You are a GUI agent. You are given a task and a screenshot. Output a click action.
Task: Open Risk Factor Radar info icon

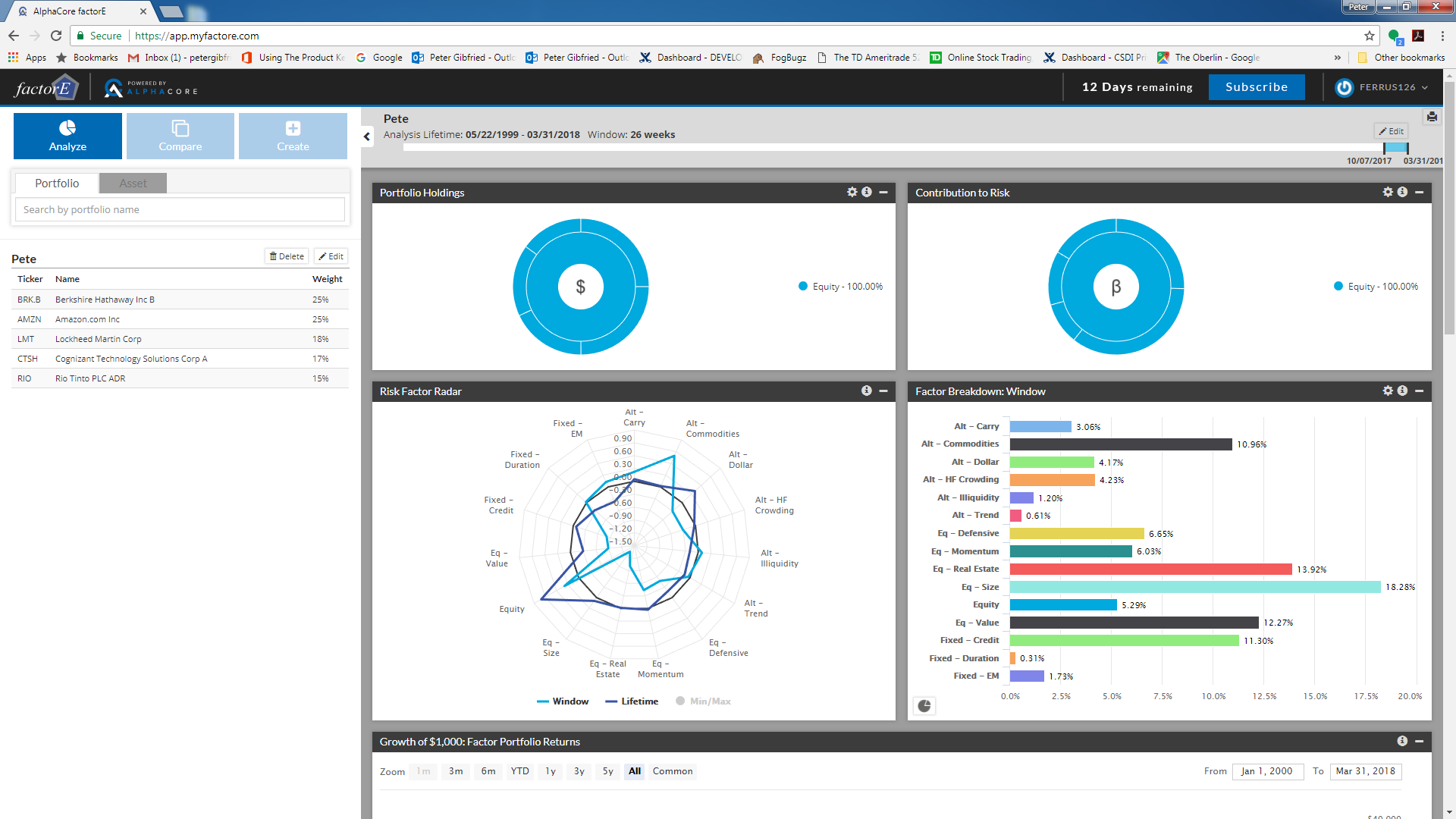867,391
